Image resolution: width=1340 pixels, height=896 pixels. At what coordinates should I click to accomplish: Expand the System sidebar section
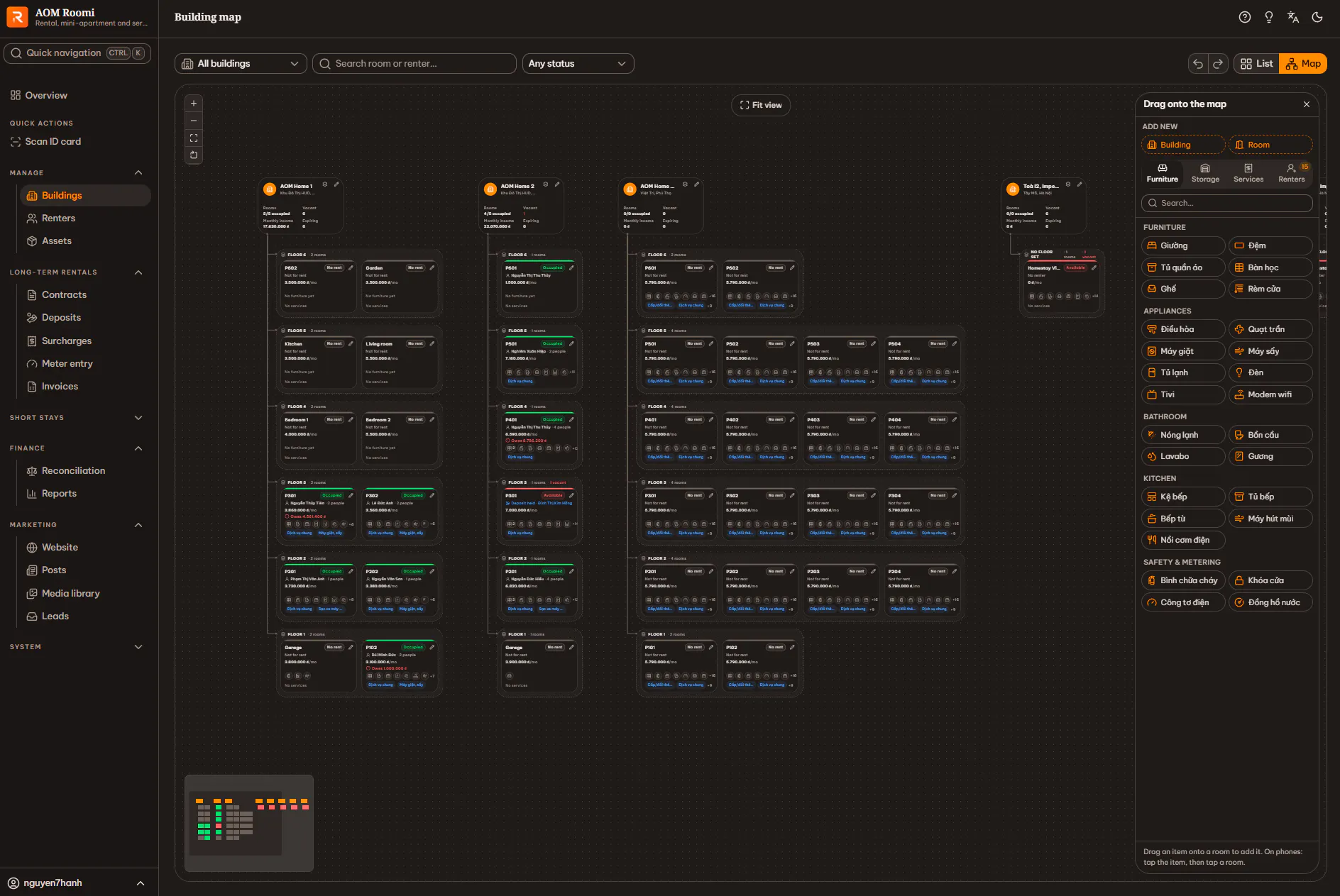click(x=138, y=647)
